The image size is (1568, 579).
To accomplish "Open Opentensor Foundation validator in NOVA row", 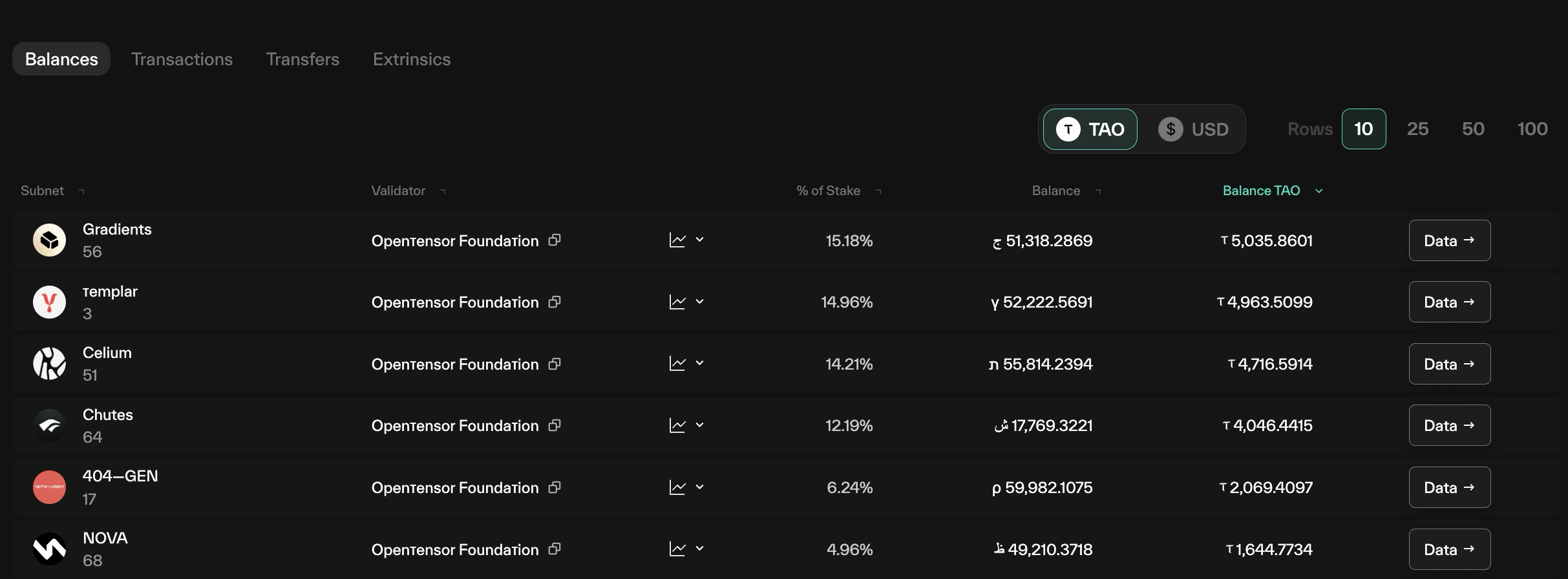I will [x=455, y=549].
